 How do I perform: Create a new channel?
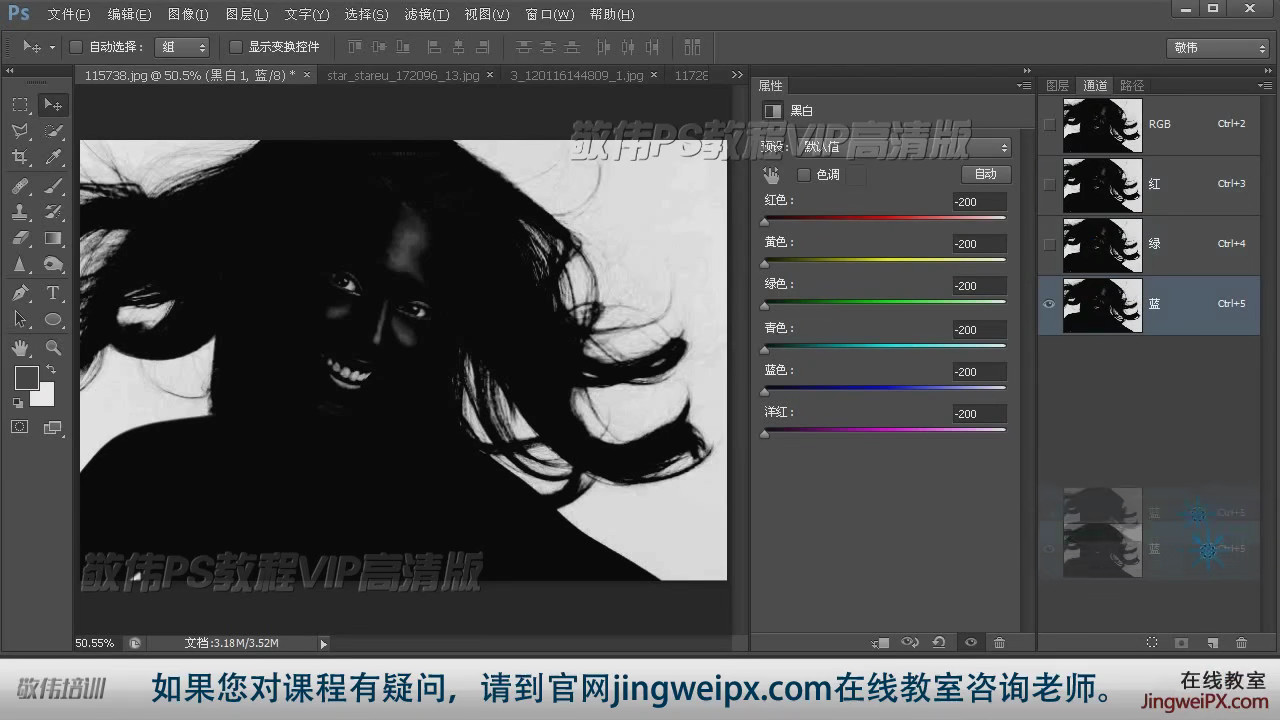(x=1212, y=643)
